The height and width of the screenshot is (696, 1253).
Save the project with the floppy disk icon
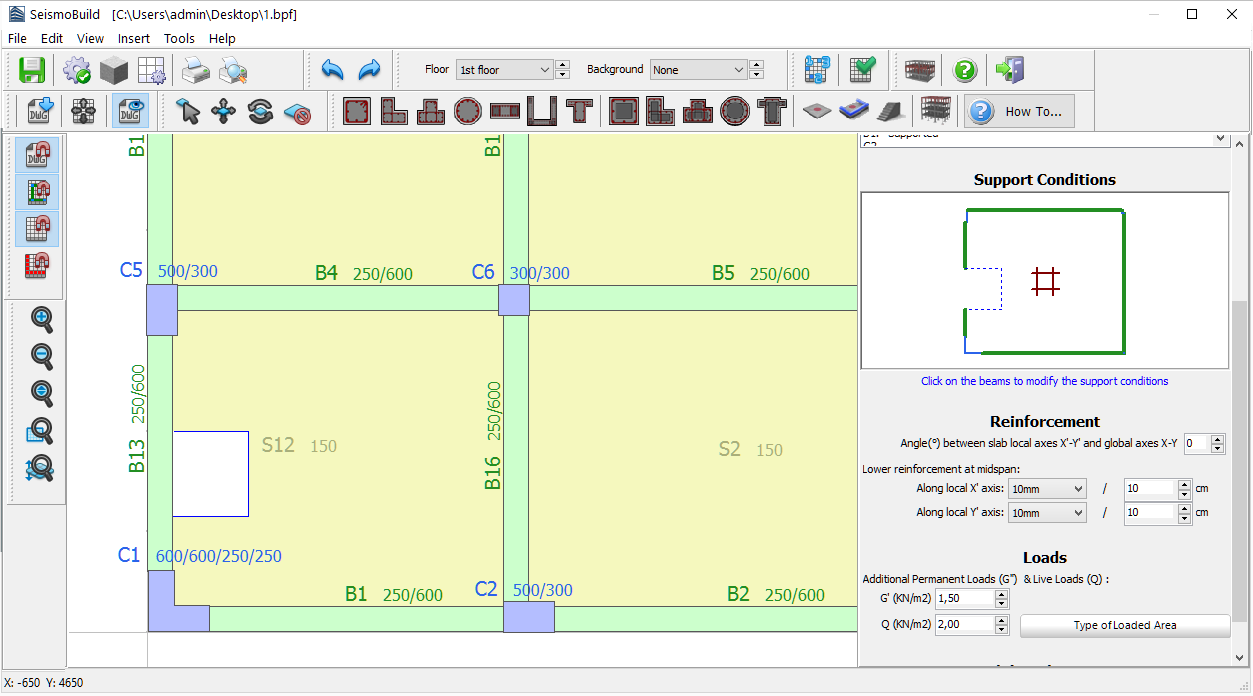pos(32,70)
